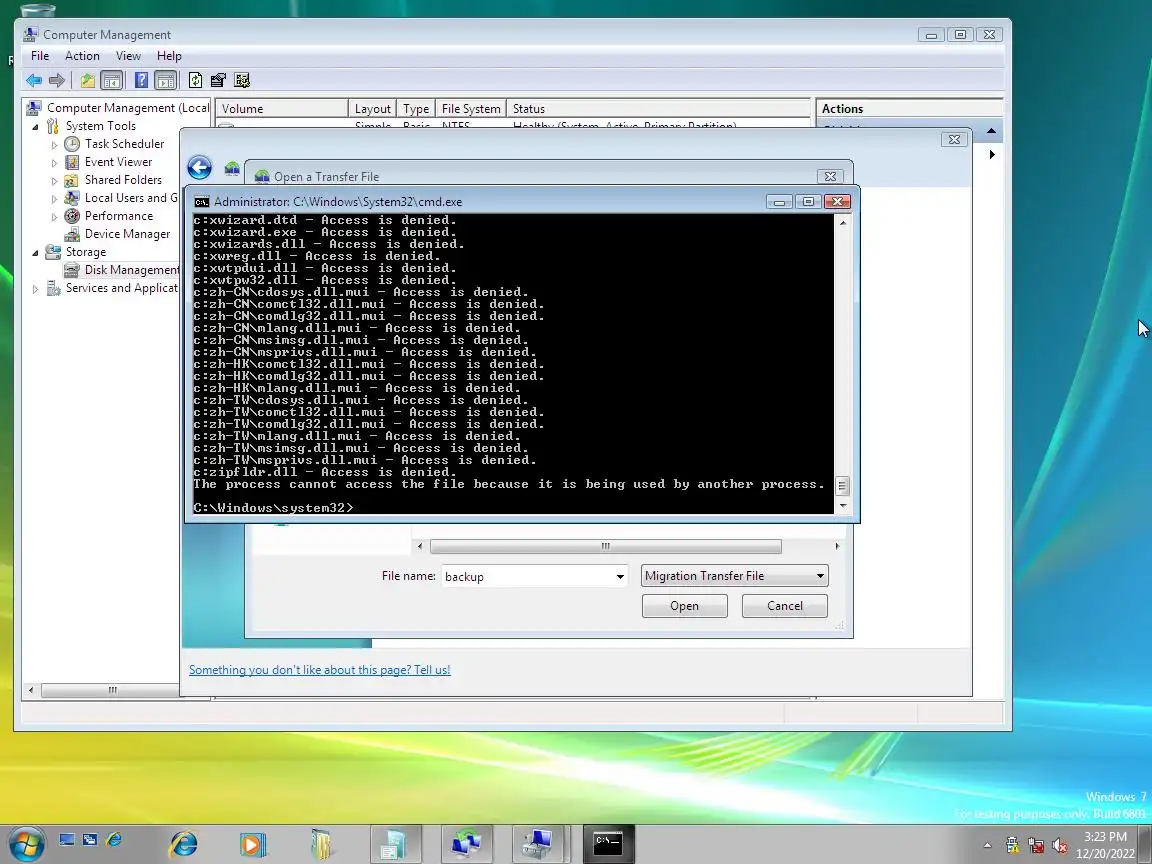Click the Properties toolbar icon
1152x864 pixels.
[218, 80]
